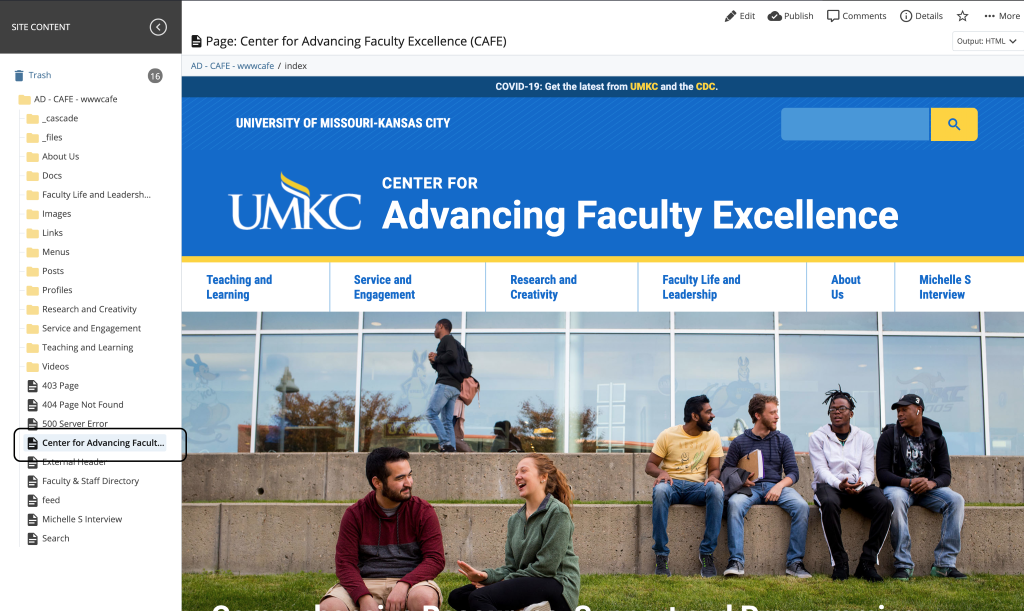Open the Details info icon
1024x611 pixels.
click(x=906, y=16)
